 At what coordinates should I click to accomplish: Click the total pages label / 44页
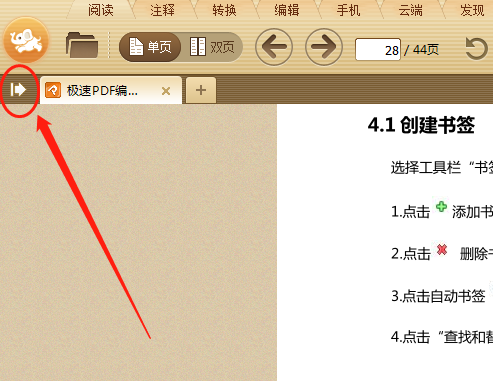[421, 50]
